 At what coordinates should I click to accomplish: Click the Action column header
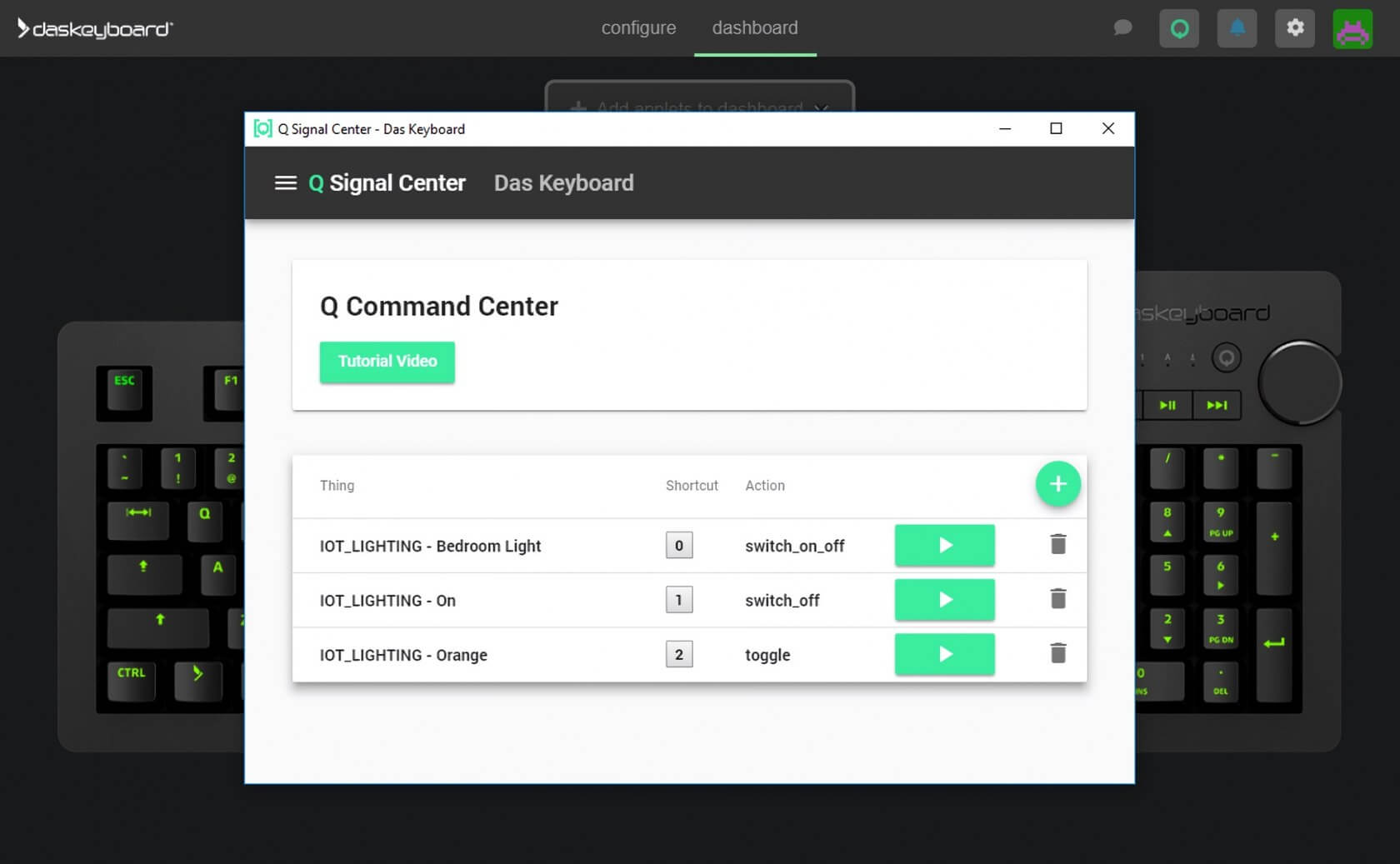click(x=765, y=486)
